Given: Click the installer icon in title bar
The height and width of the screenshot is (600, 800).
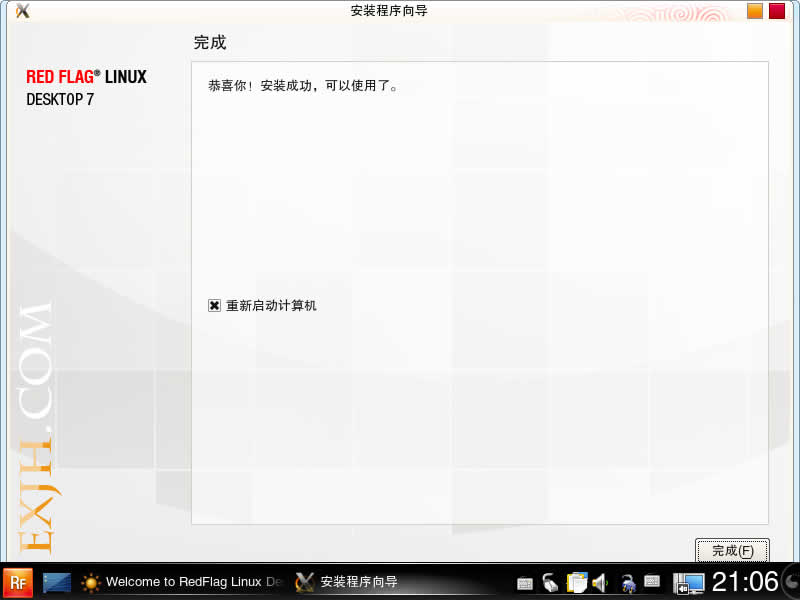Looking at the screenshot, I should (x=23, y=11).
